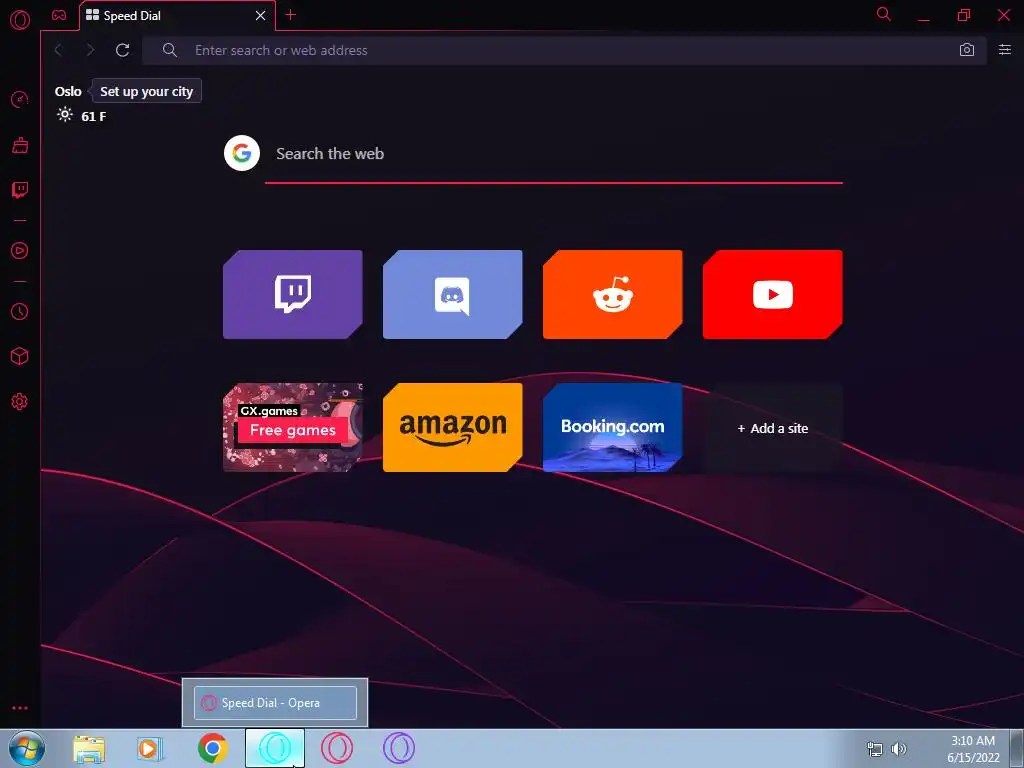Viewport: 1024px width, 768px height.
Task: Click the 61 F temperature reading
Action: [x=93, y=116]
